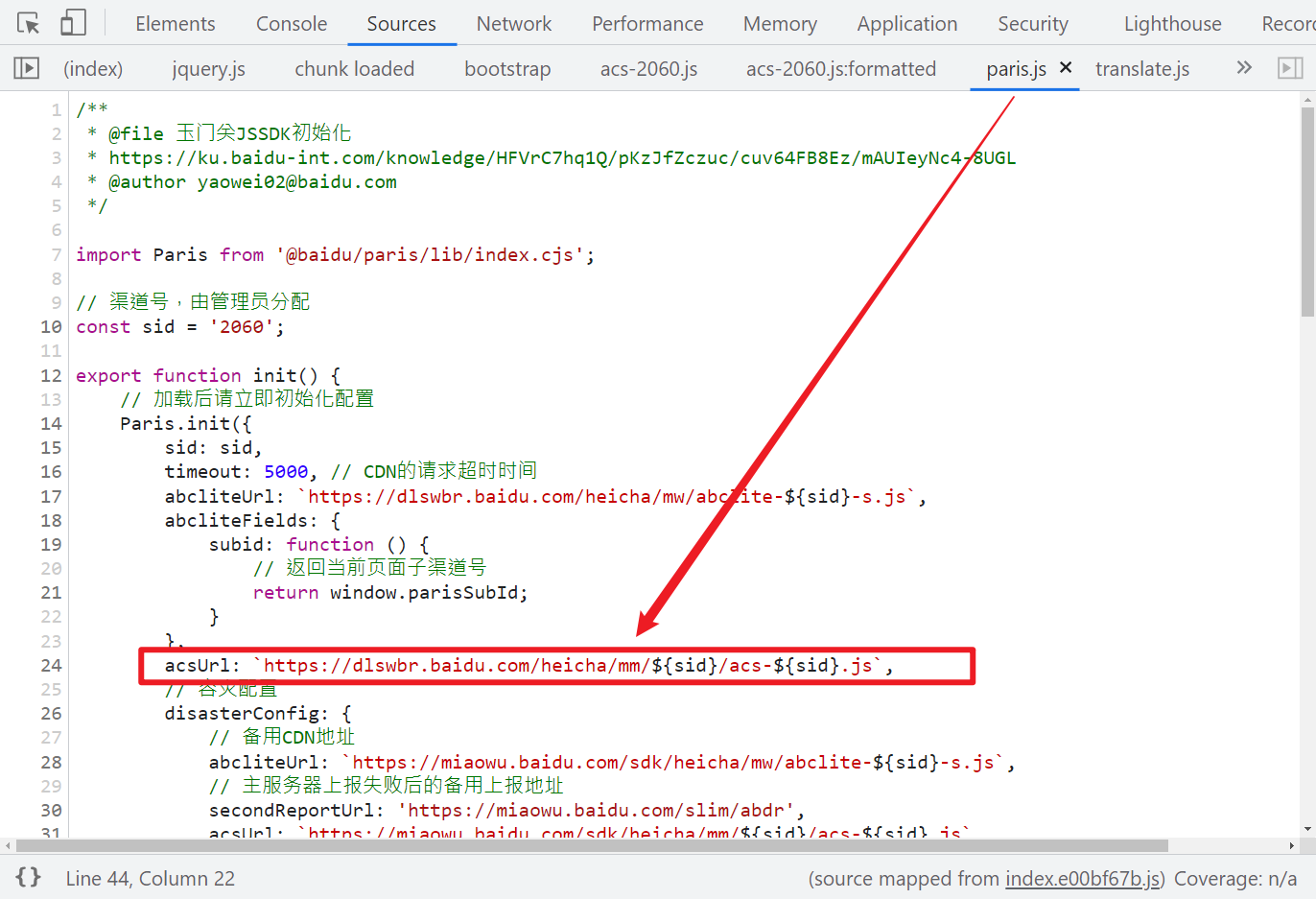Image resolution: width=1316 pixels, height=899 pixels.
Task: Switch to the Console panel
Action: (x=291, y=23)
